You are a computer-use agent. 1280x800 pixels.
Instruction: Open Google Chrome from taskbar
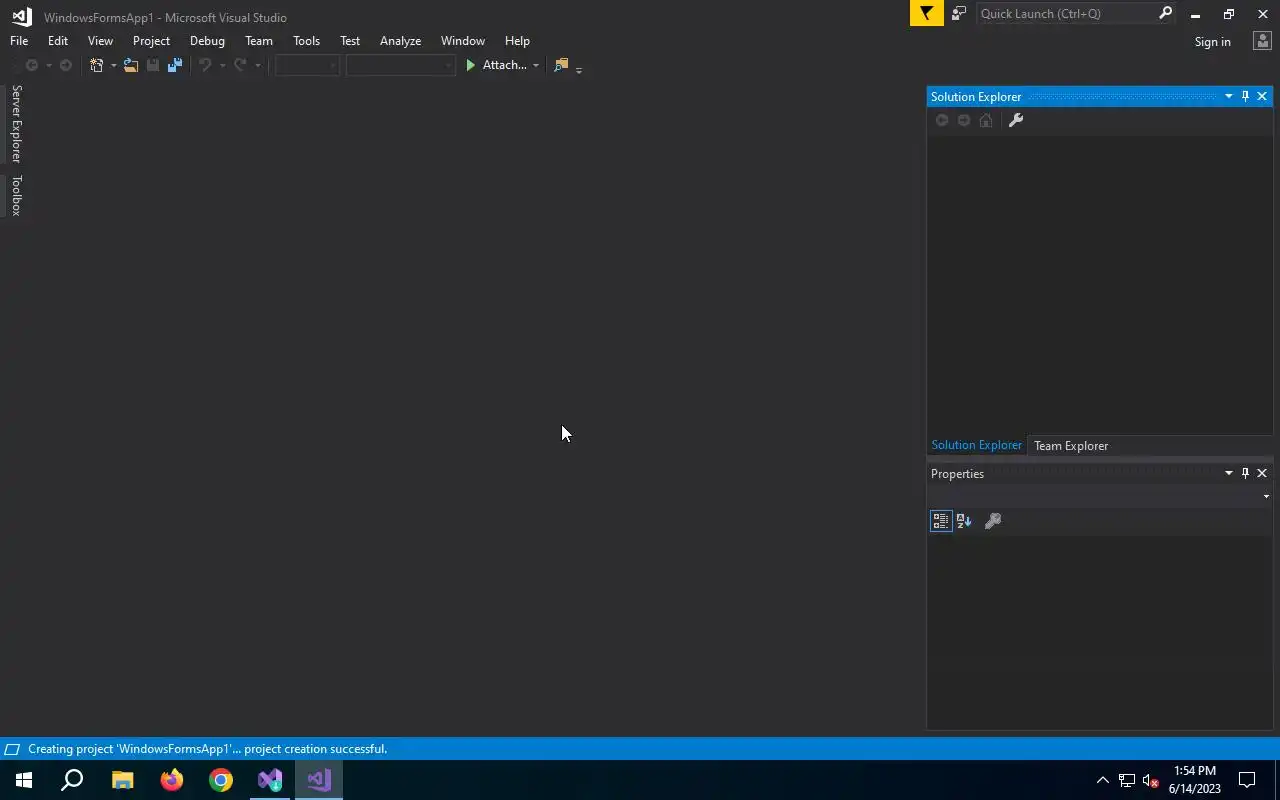point(221,780)
